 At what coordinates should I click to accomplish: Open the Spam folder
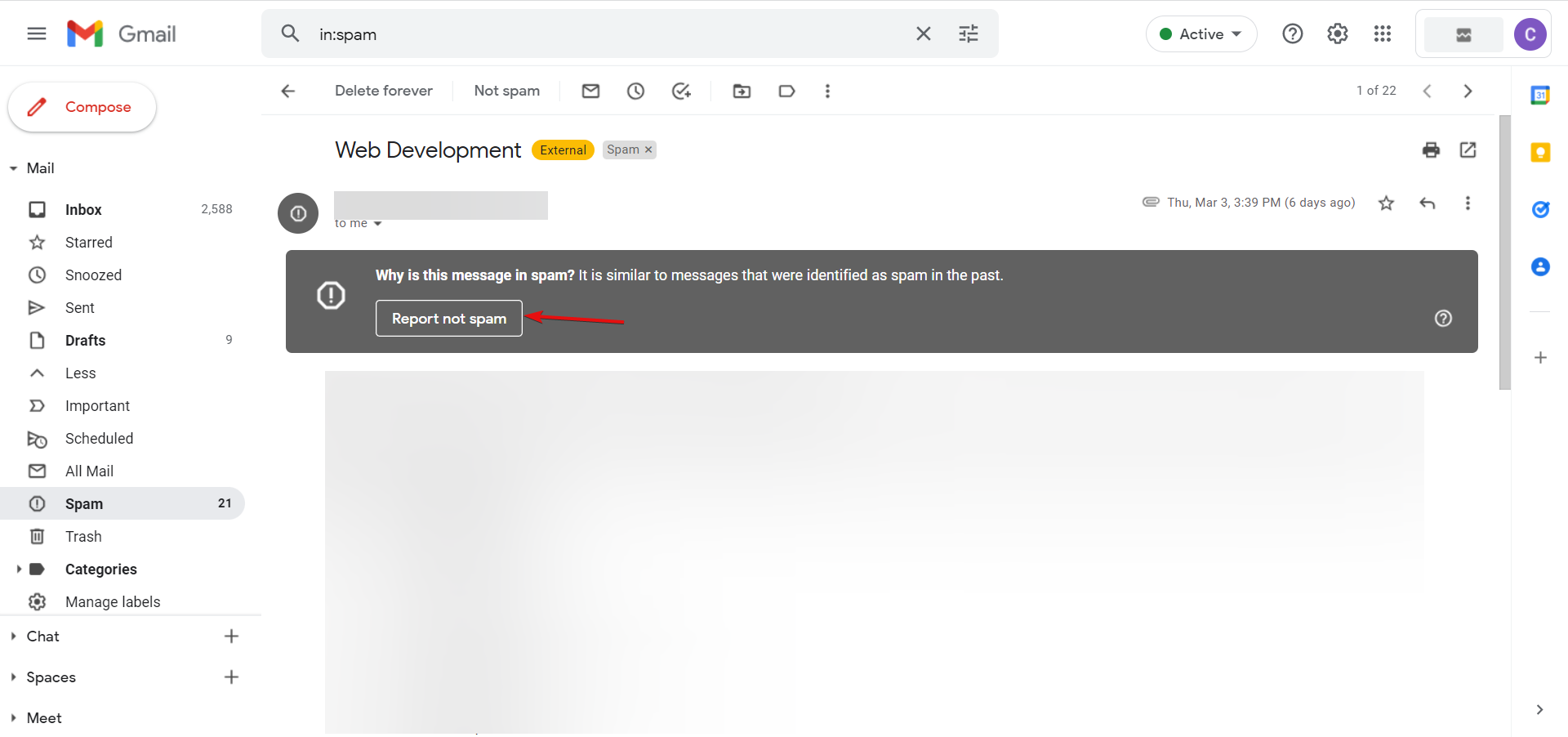83,503
